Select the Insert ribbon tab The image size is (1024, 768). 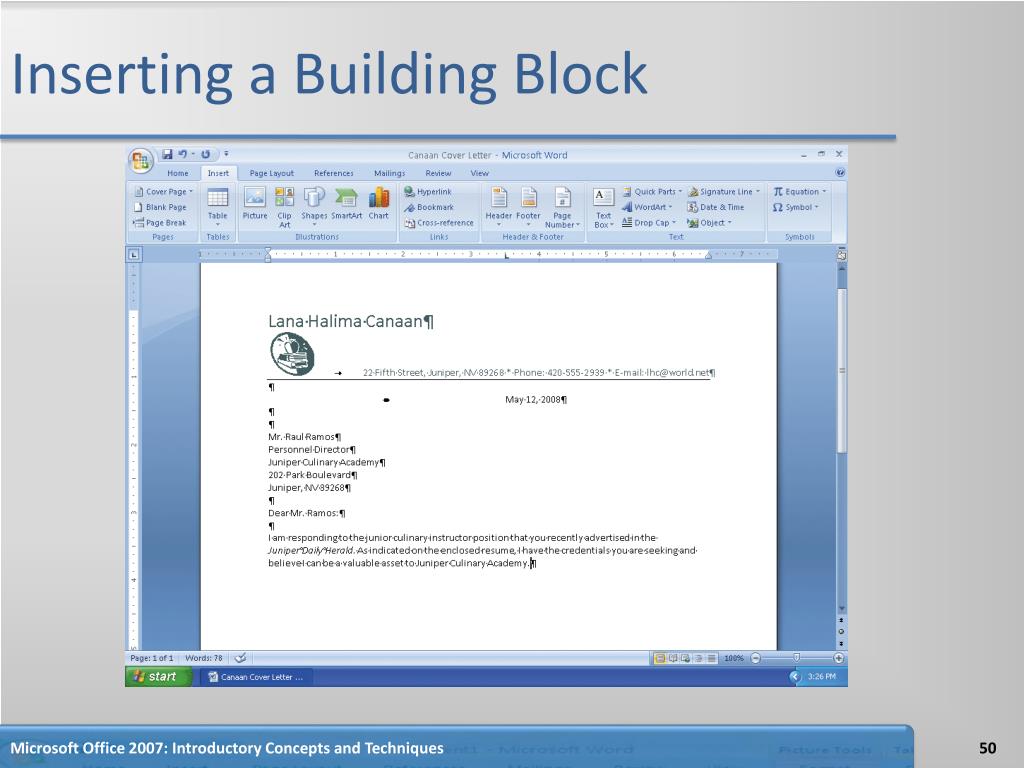218,173
